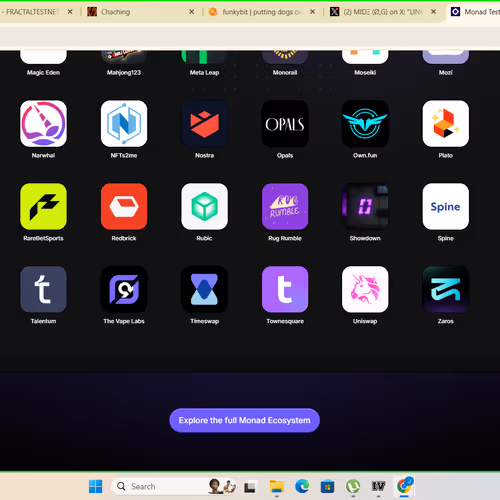Screen dimensions: 500x500
Task: Click the Timeswap hourglass icon
Action: click(x=204, y=289)
